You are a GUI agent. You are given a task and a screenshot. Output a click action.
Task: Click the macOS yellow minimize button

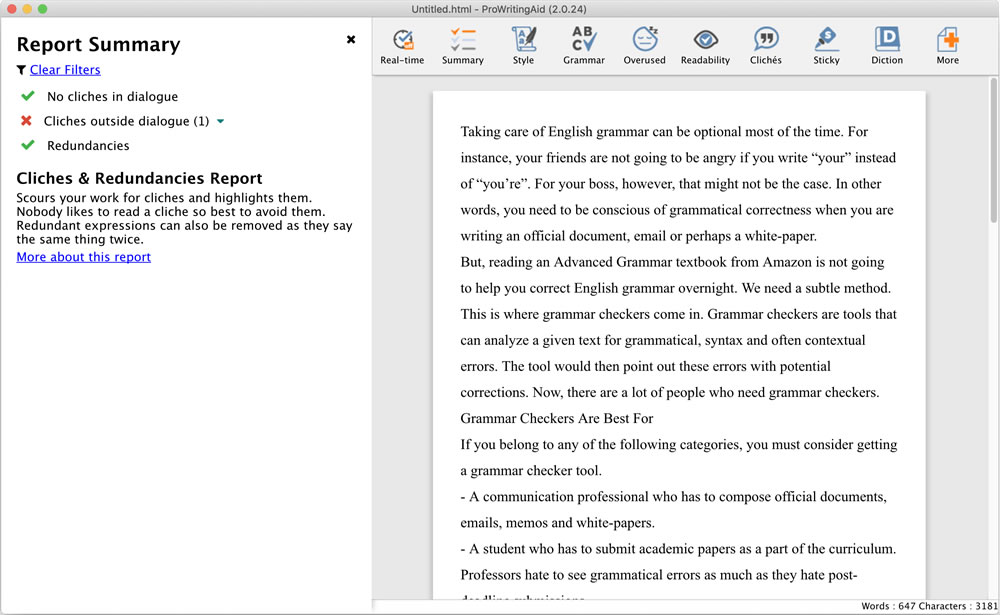point(27,9)
